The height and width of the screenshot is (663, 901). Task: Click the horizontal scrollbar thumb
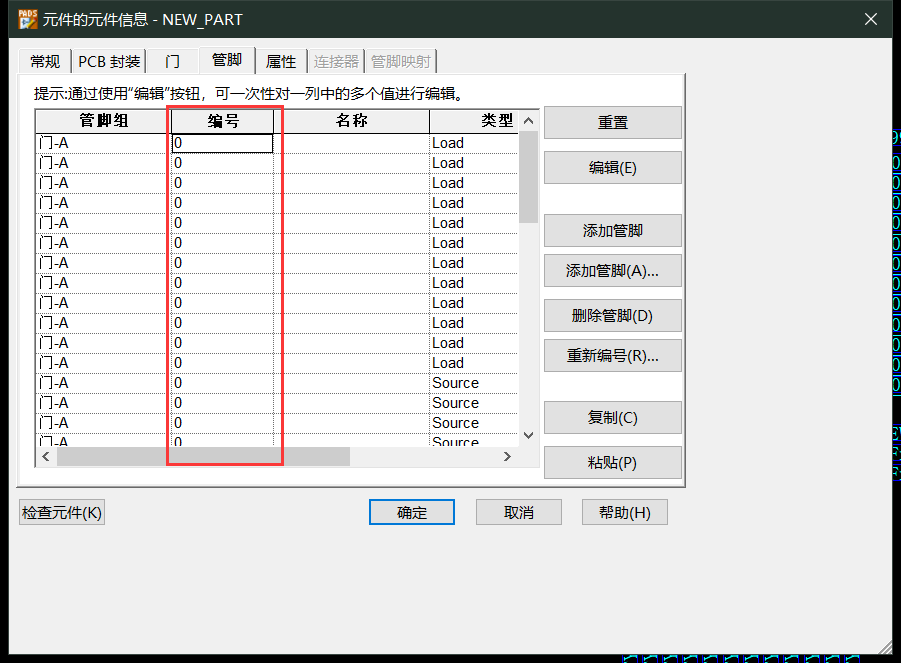[203, 457]
